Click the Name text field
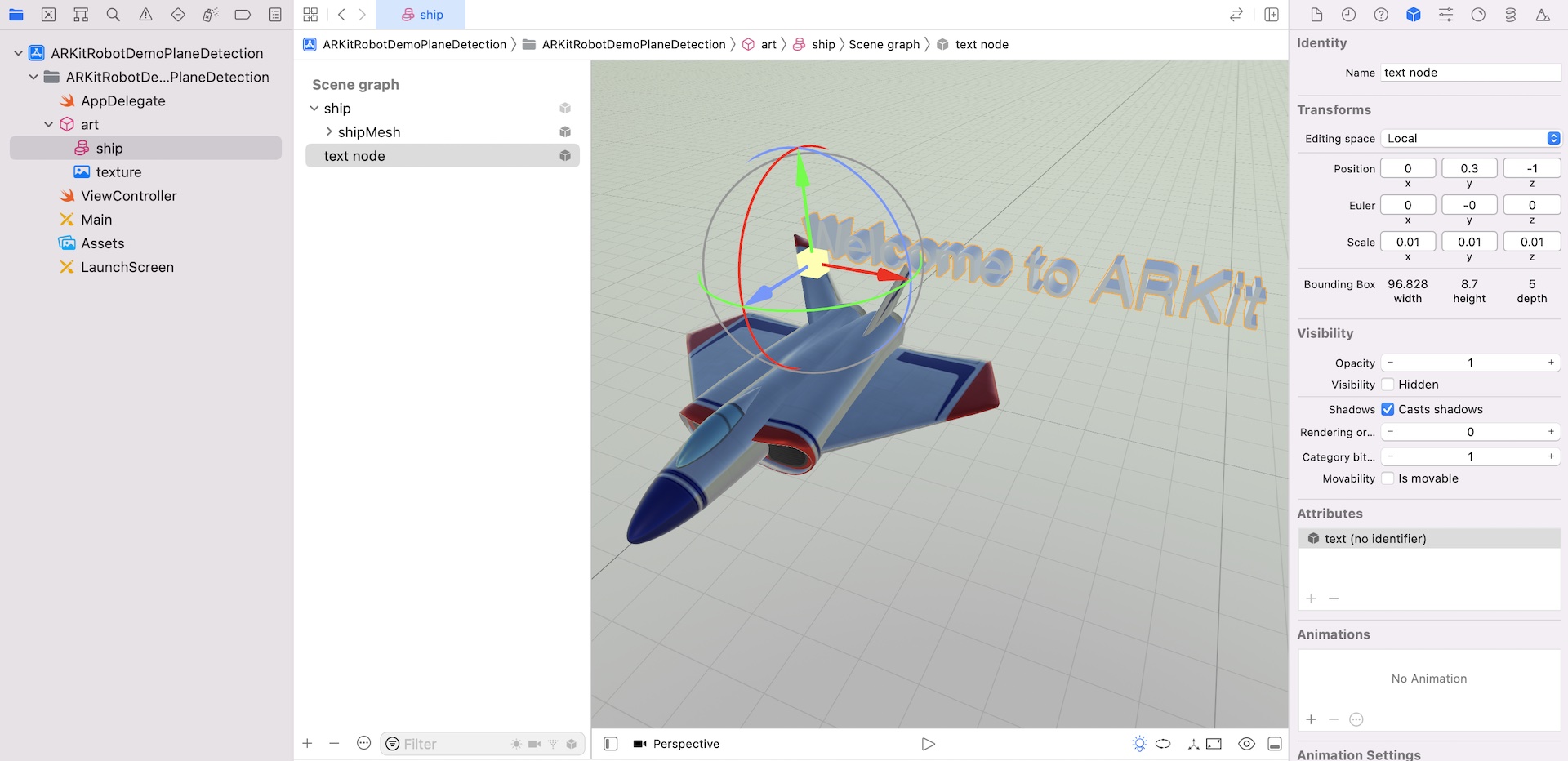The height and width of the screenshot is (761, 1568). tap(1470, 73)
